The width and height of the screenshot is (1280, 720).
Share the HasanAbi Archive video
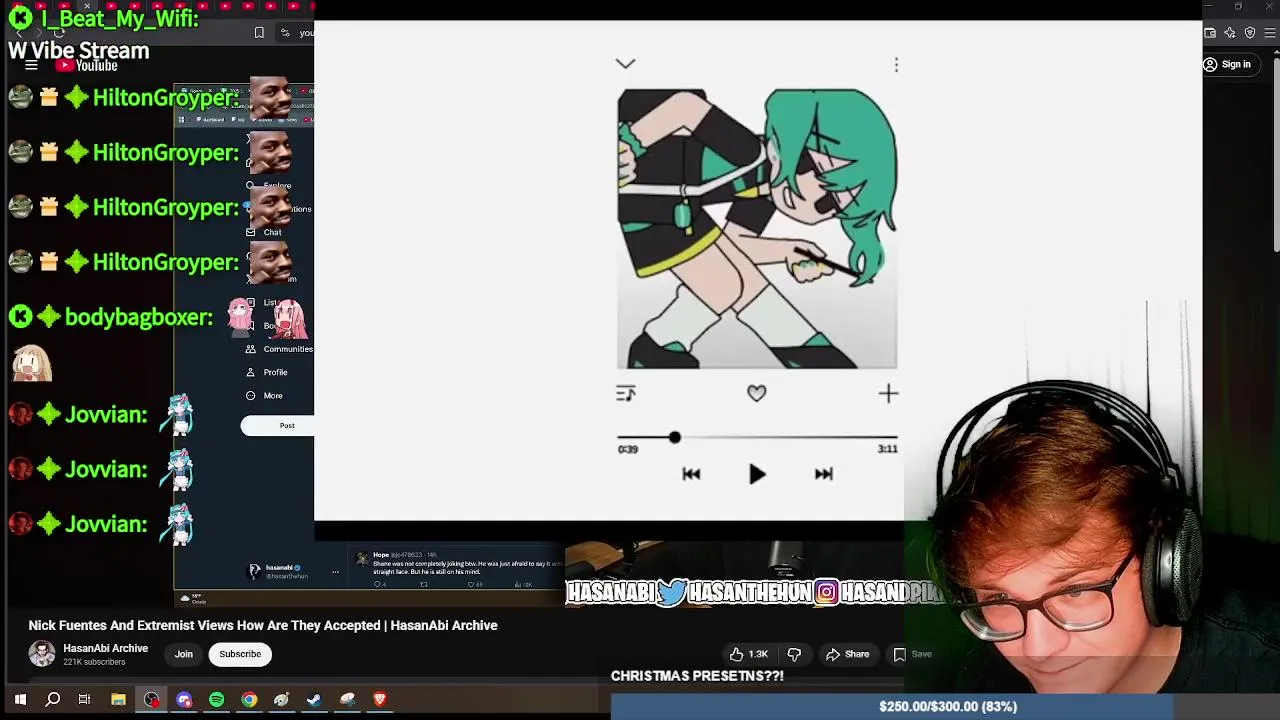click(x=847, y=654)
